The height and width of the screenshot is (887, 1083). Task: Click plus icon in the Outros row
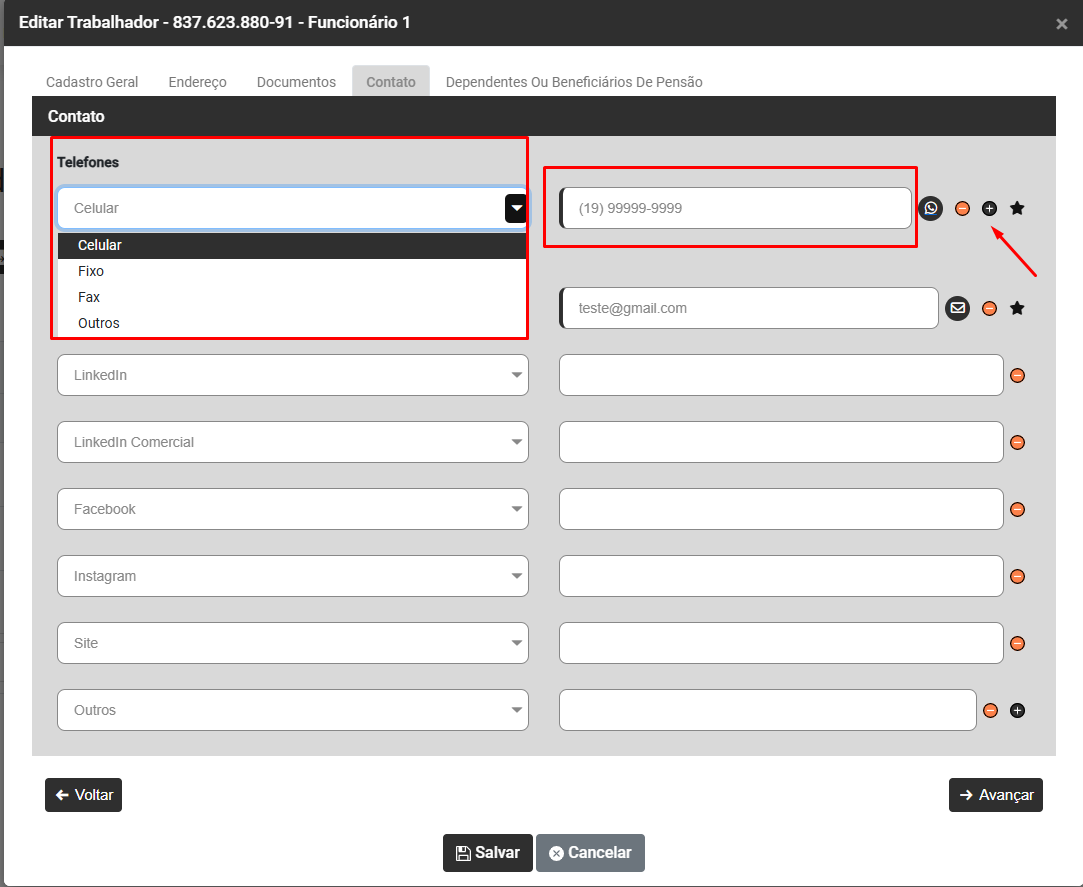(x=1017, y=710)
